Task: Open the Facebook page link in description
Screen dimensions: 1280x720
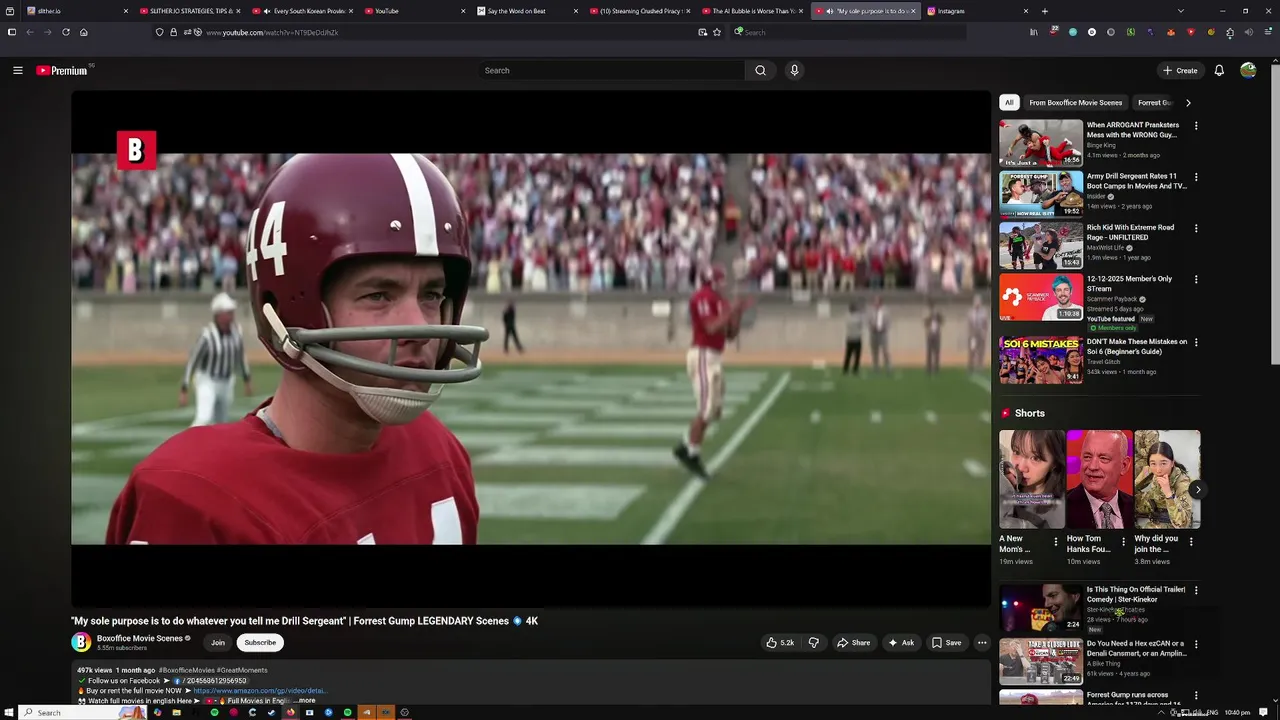Action: click(213, 681)
